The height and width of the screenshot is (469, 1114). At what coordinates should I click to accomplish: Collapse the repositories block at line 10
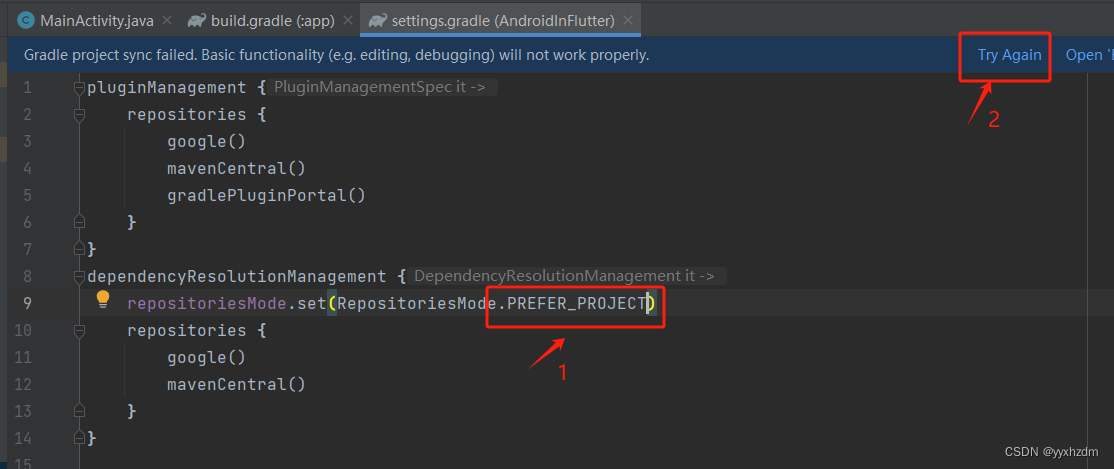(79, 330)
